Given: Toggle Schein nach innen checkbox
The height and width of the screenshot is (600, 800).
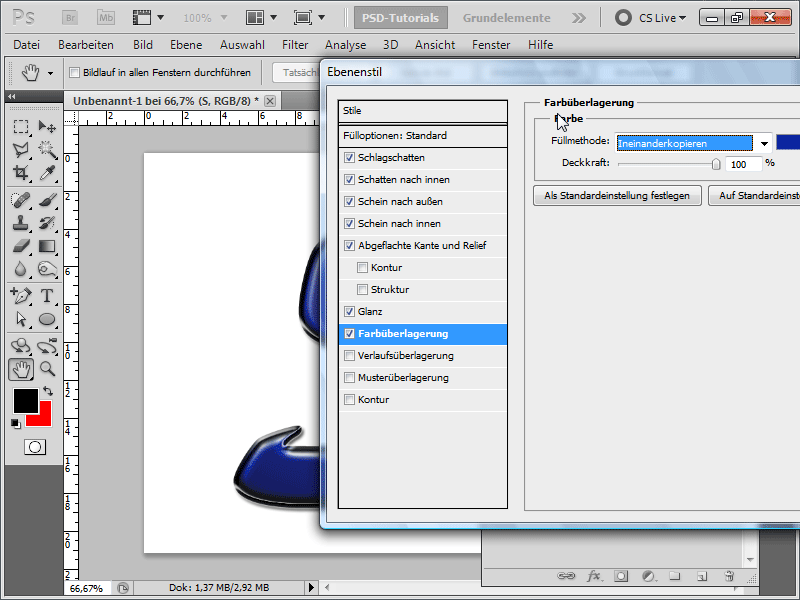Looking at the screenshot, I should click(349, 223).
